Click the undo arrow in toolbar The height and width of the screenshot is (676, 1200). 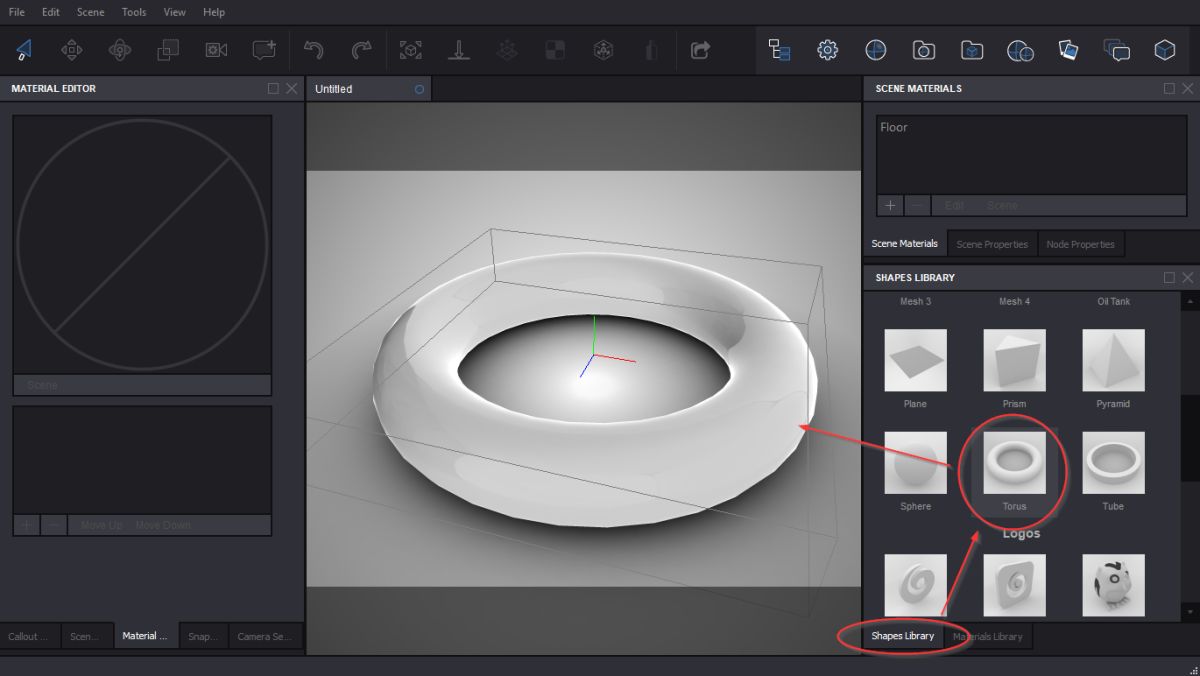(314, 49)
